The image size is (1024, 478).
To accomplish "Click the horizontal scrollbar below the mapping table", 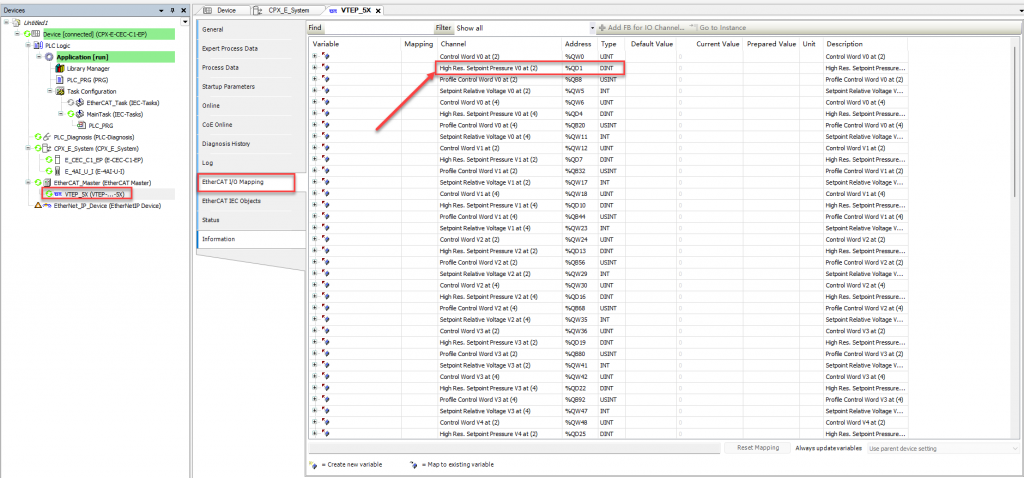I will (515, 449).
